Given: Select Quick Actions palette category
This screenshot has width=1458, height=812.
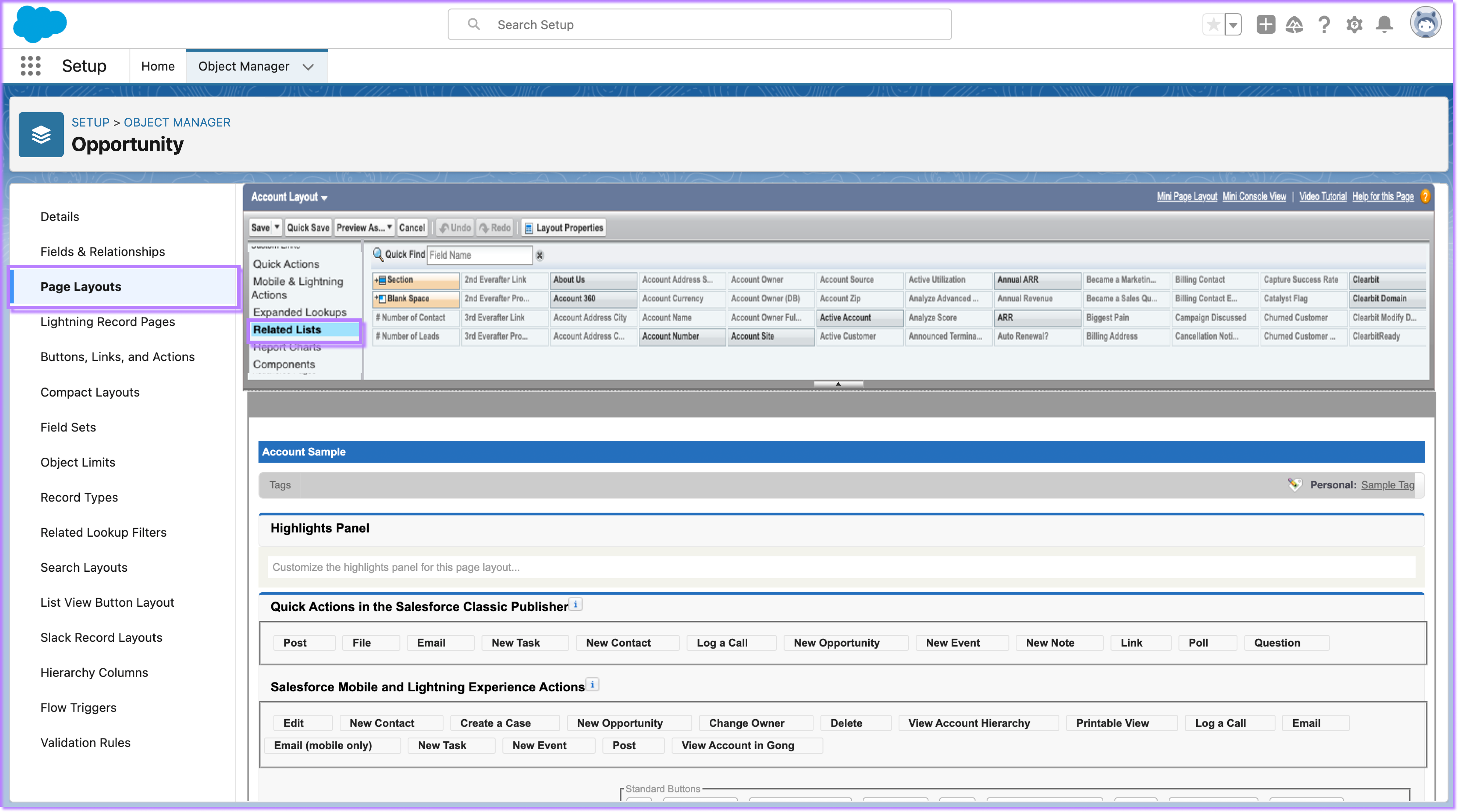Looking at the screenshot, I should point(286,264).
